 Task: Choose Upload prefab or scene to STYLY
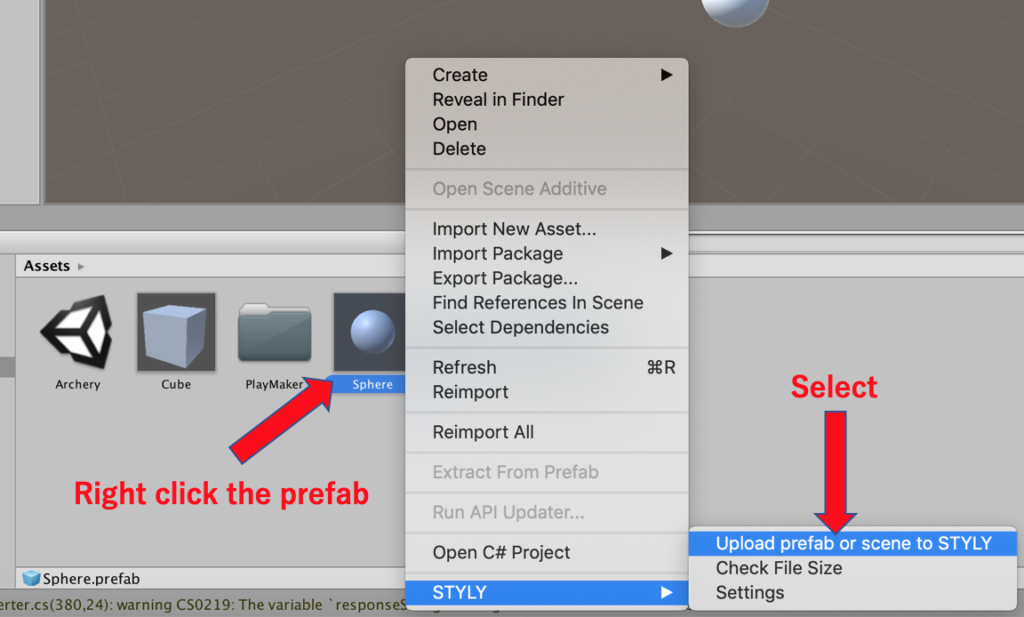(853, 543)
